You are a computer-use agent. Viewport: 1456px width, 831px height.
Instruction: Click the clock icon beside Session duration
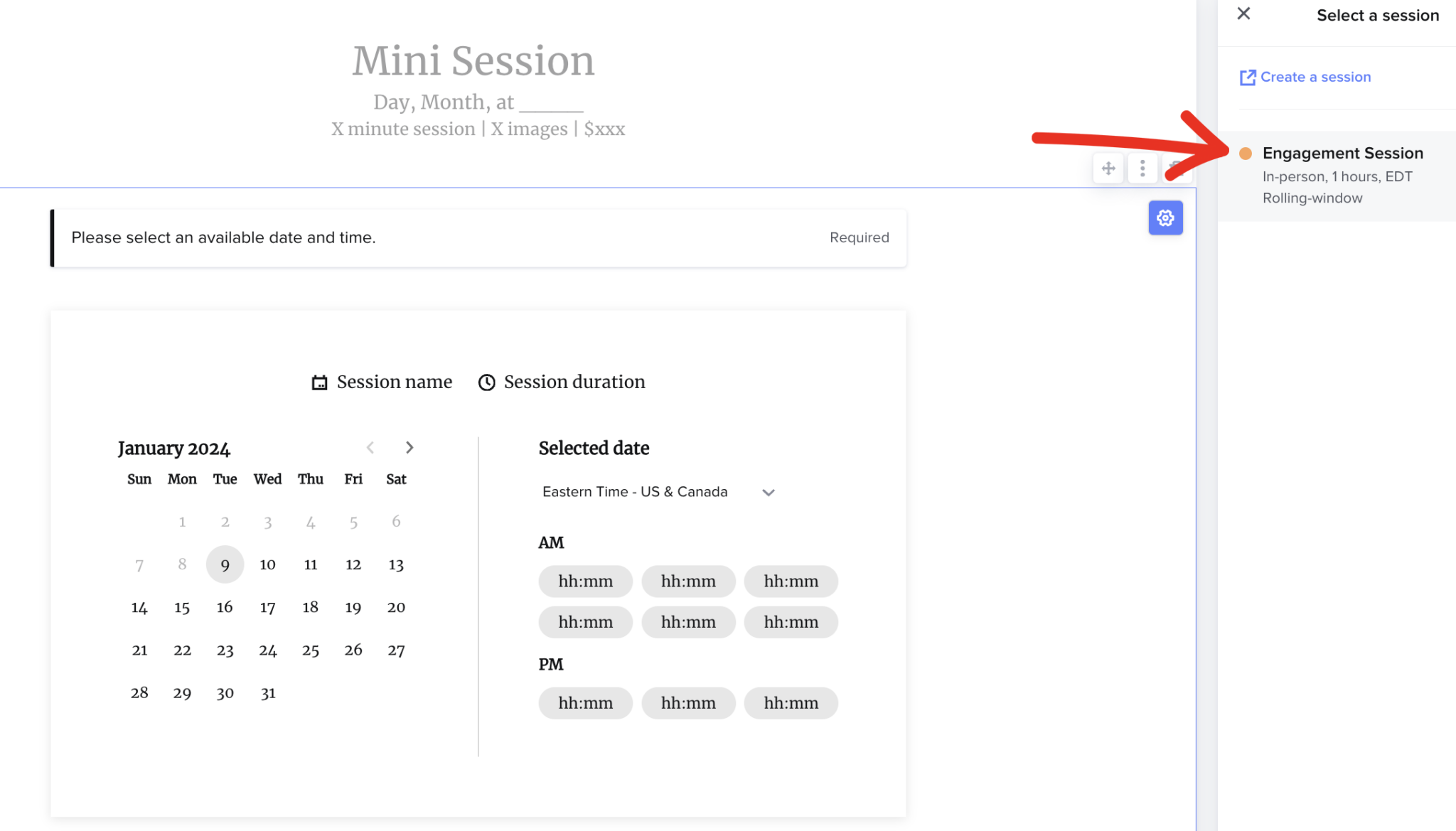click(486, 382)
